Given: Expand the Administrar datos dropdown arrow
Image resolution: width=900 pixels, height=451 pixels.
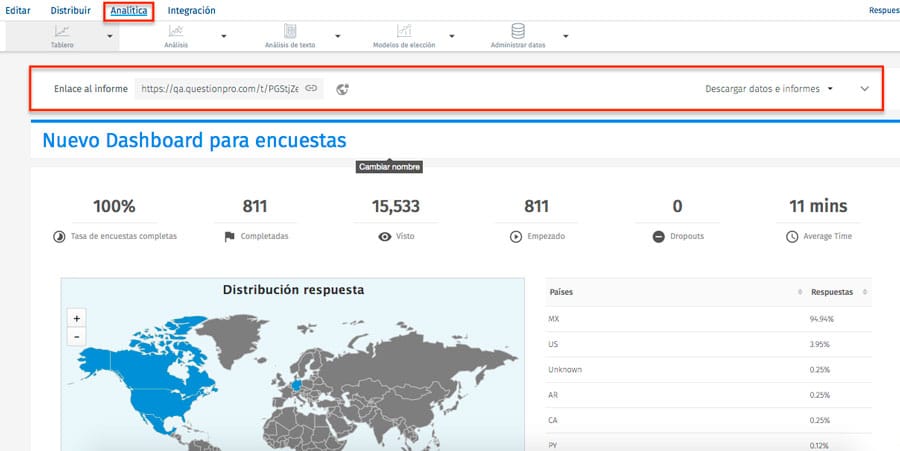Looking at the screenshot, I should point(565,36).
